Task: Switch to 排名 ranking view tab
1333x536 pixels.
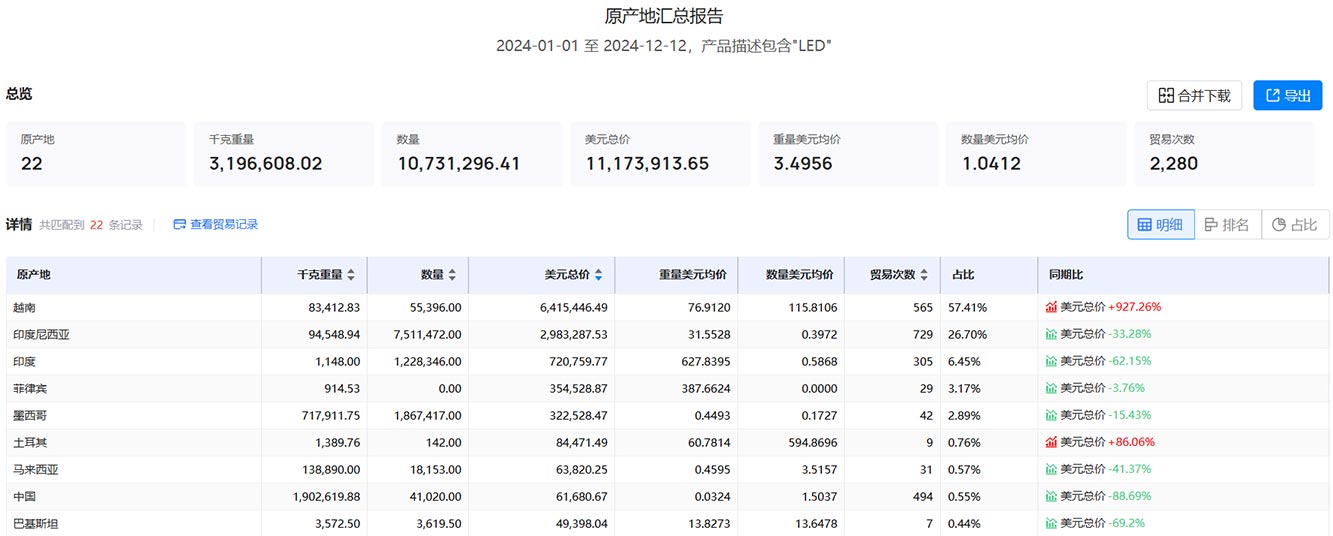Action: point(1227,225)
